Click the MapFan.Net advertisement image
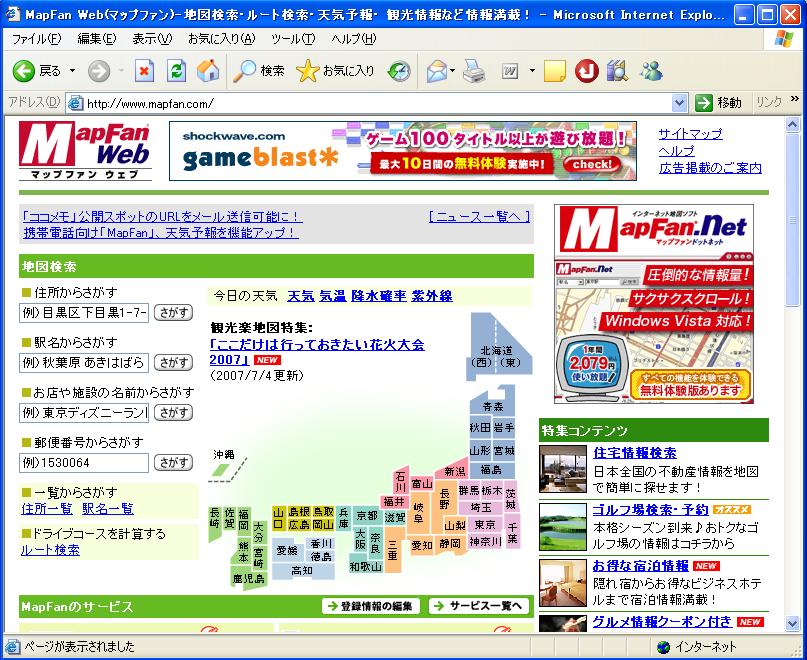Image resolution: width=807 pixels, height=660 pixels. coord(654,304)
